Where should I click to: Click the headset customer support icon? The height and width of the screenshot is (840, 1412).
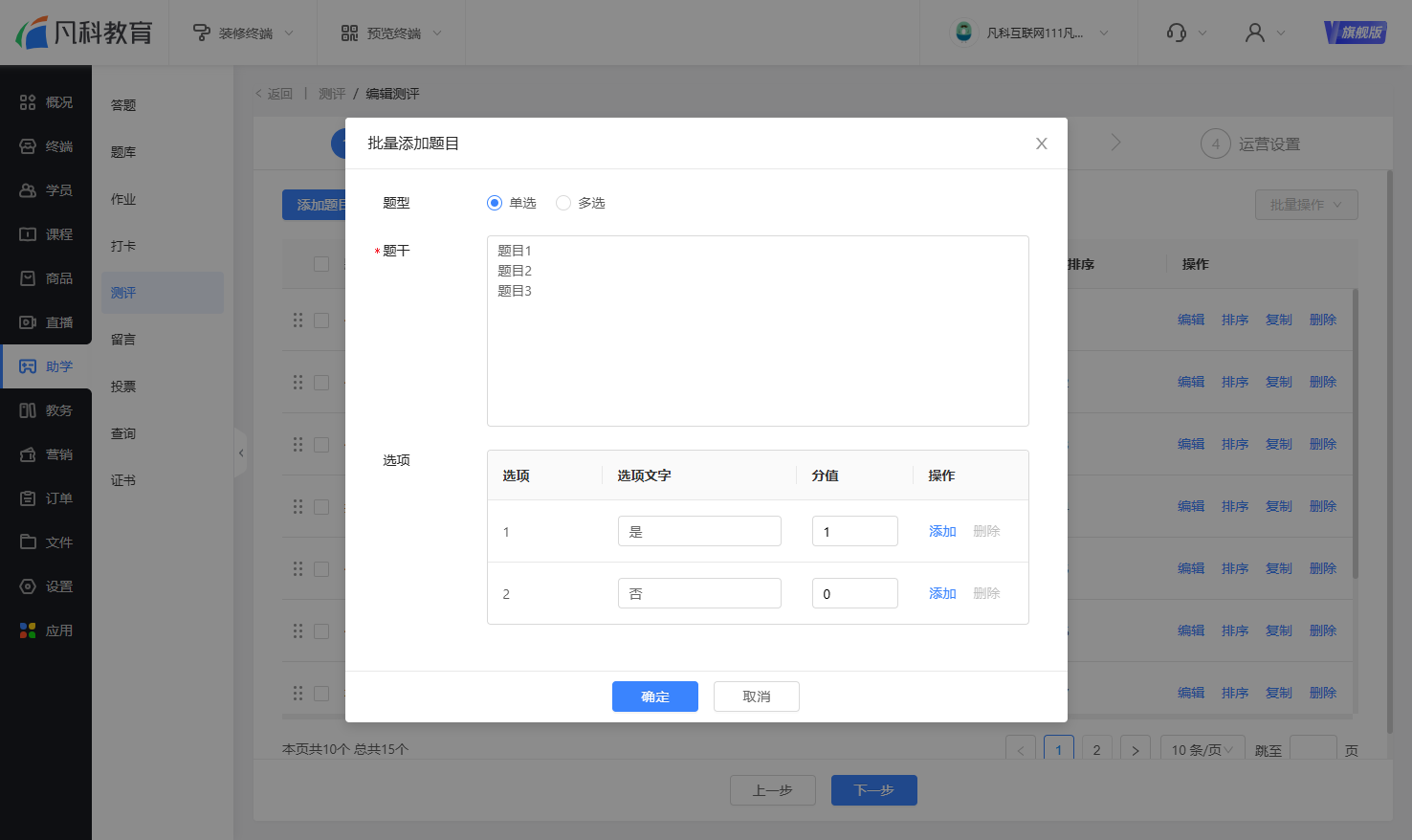click(x=1177, y=33)
